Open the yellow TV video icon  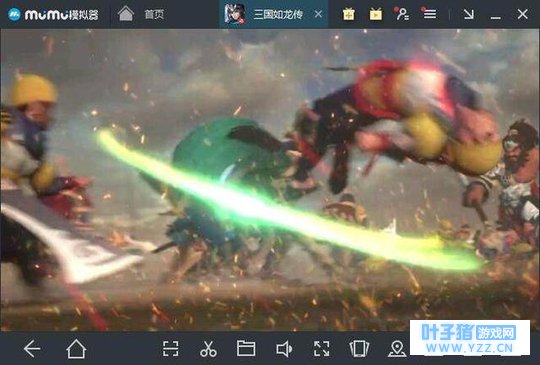(x=376, y=14)
